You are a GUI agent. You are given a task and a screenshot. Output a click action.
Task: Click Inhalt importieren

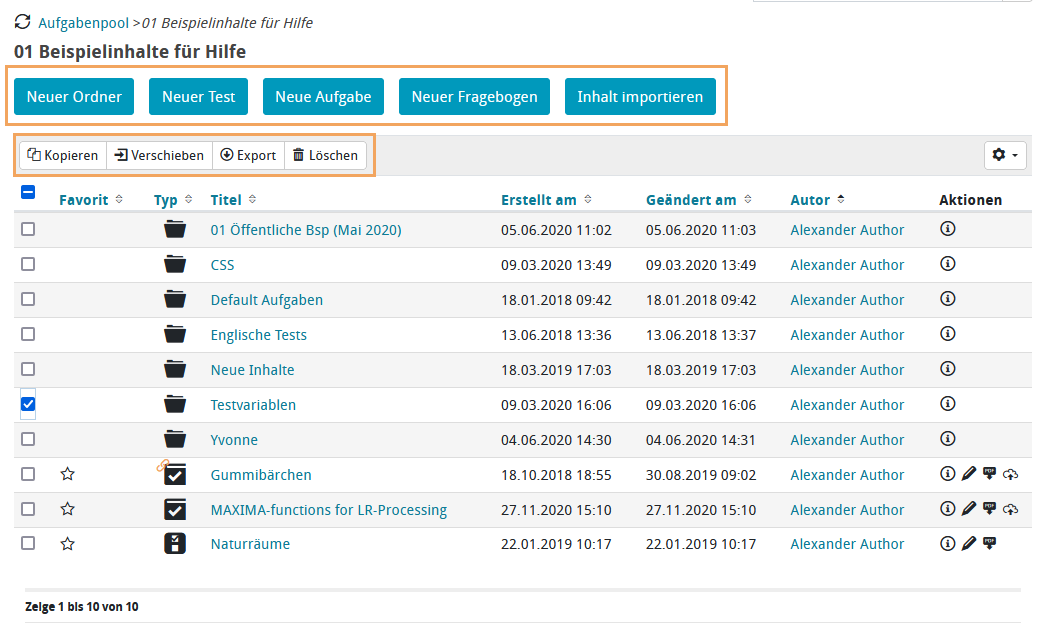[x=640, y=96]
